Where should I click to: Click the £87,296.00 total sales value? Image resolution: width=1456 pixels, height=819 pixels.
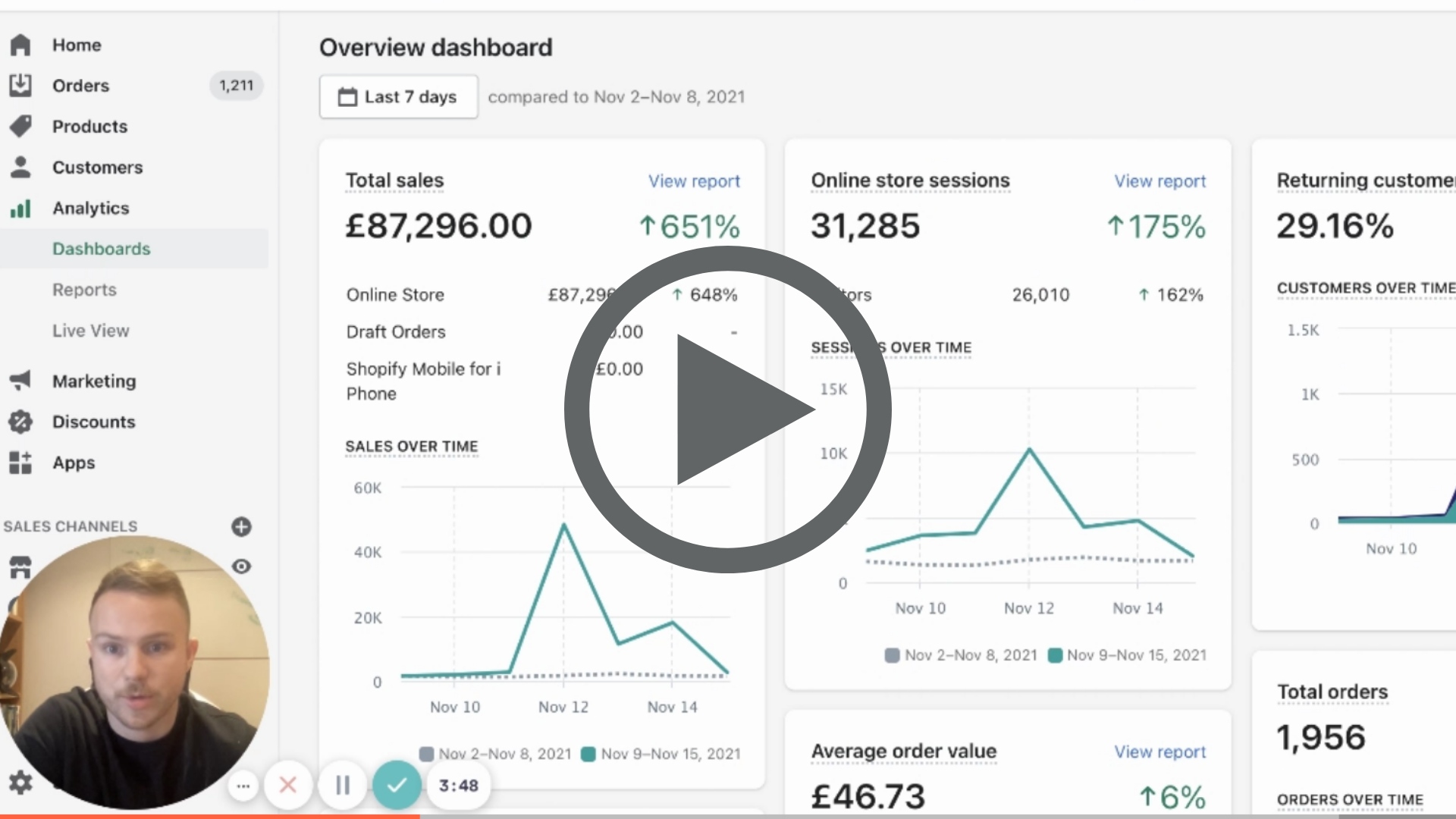438,226
